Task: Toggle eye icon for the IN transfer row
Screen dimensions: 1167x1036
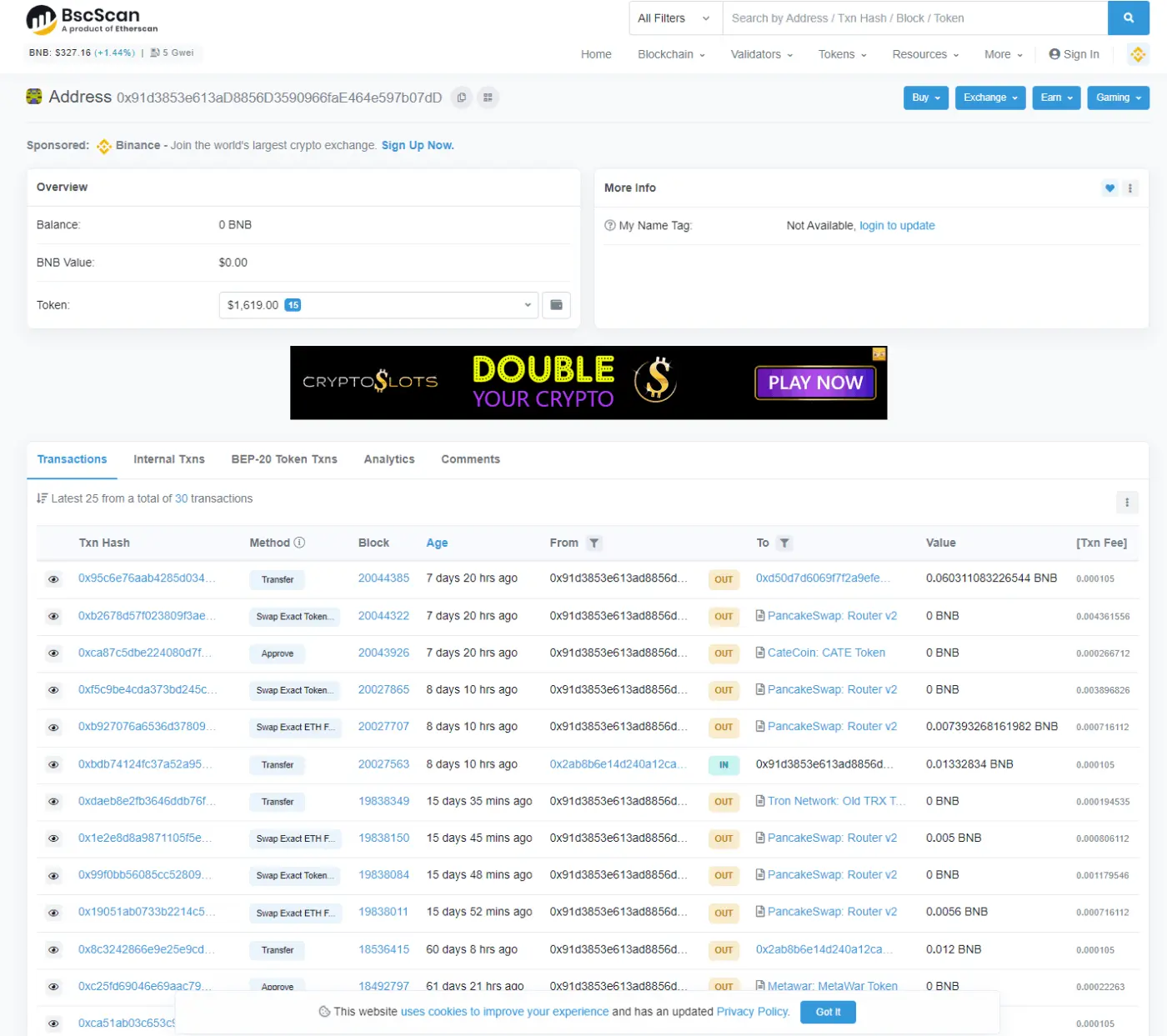Action: pos(53,764)
